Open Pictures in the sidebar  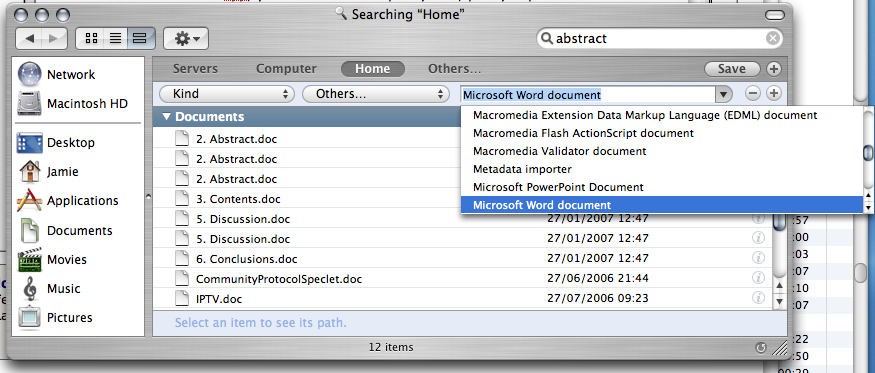(55, 318)
